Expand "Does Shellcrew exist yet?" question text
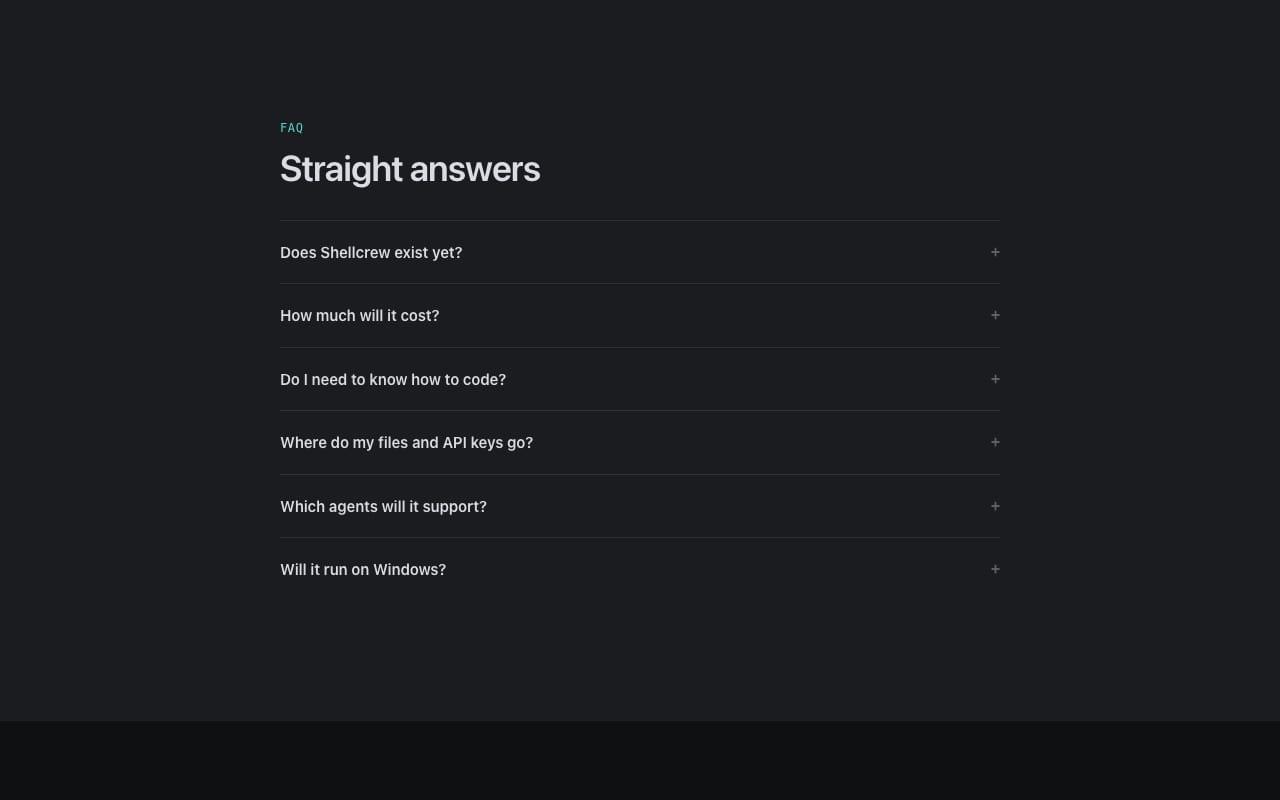Image resolution: width=1280 pixels, height=800 pixels. tap(371, 253)
